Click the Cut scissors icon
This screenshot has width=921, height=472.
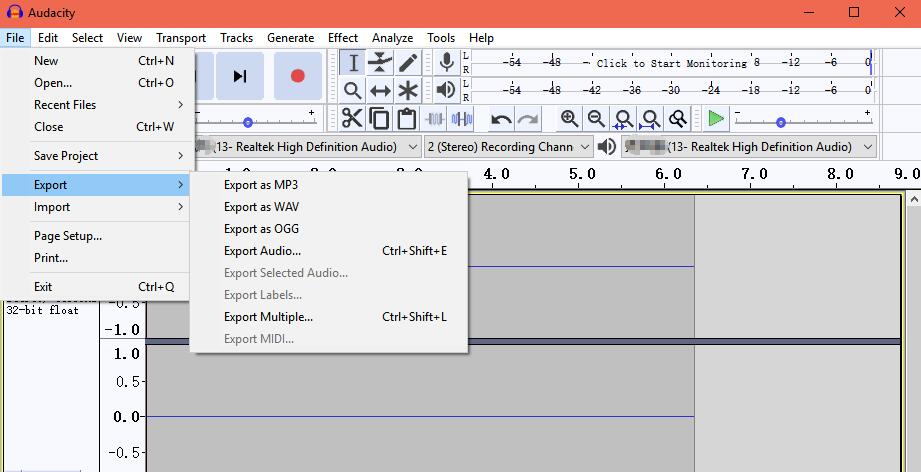pyautogui.click(x=352, y=119)
